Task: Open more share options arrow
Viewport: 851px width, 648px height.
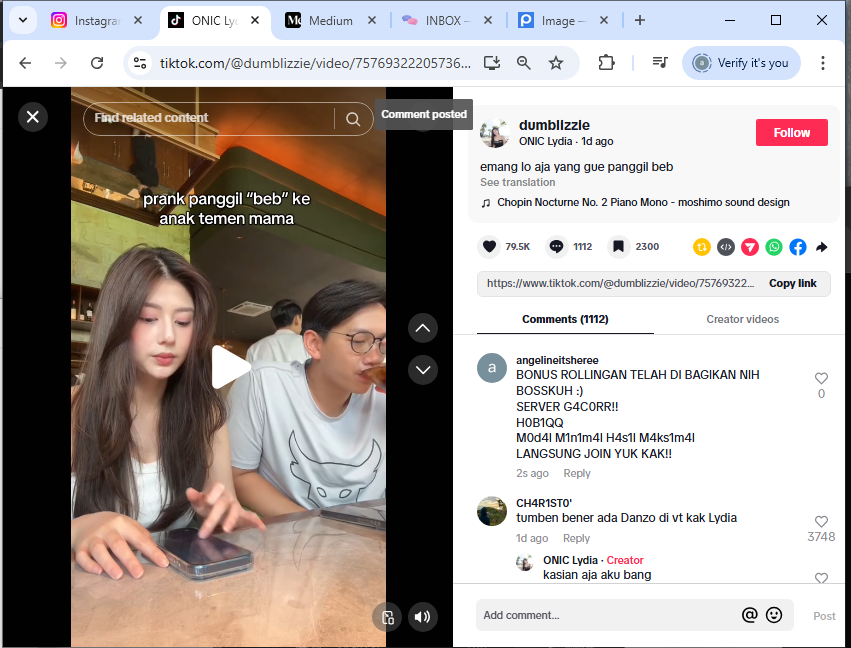Action: [822, 247]
